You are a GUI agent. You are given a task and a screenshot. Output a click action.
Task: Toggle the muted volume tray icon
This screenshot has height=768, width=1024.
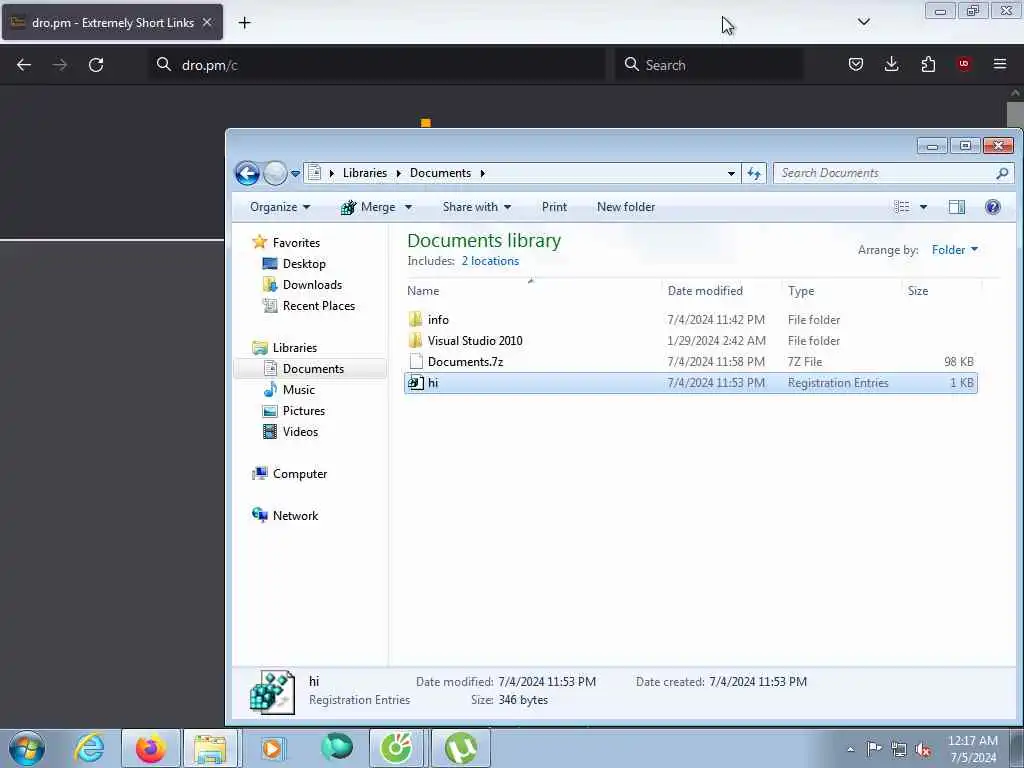(x=923, y=750)
